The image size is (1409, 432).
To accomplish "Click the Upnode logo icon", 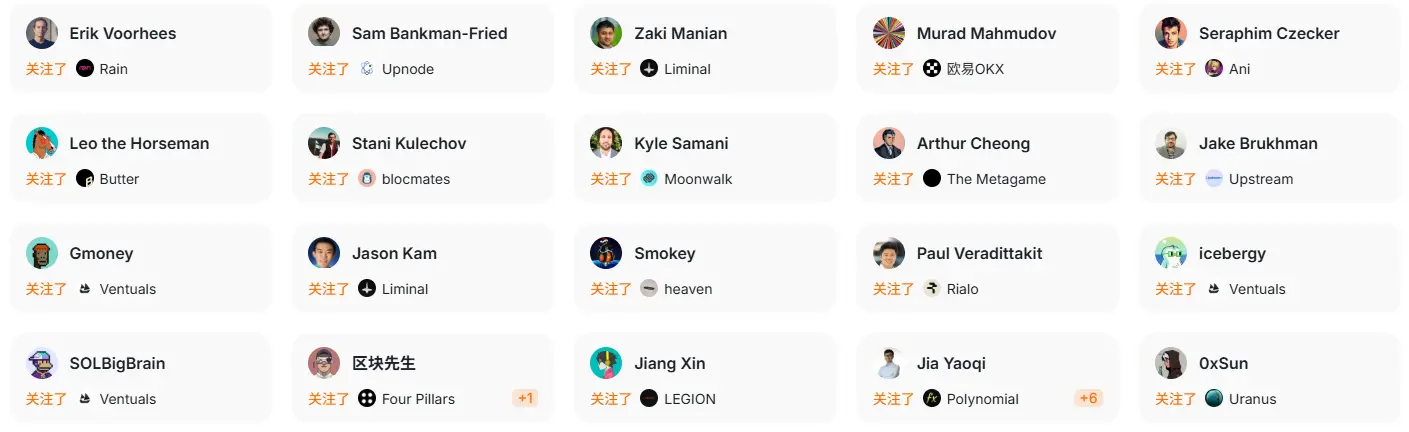I will (x=367, y=69).
